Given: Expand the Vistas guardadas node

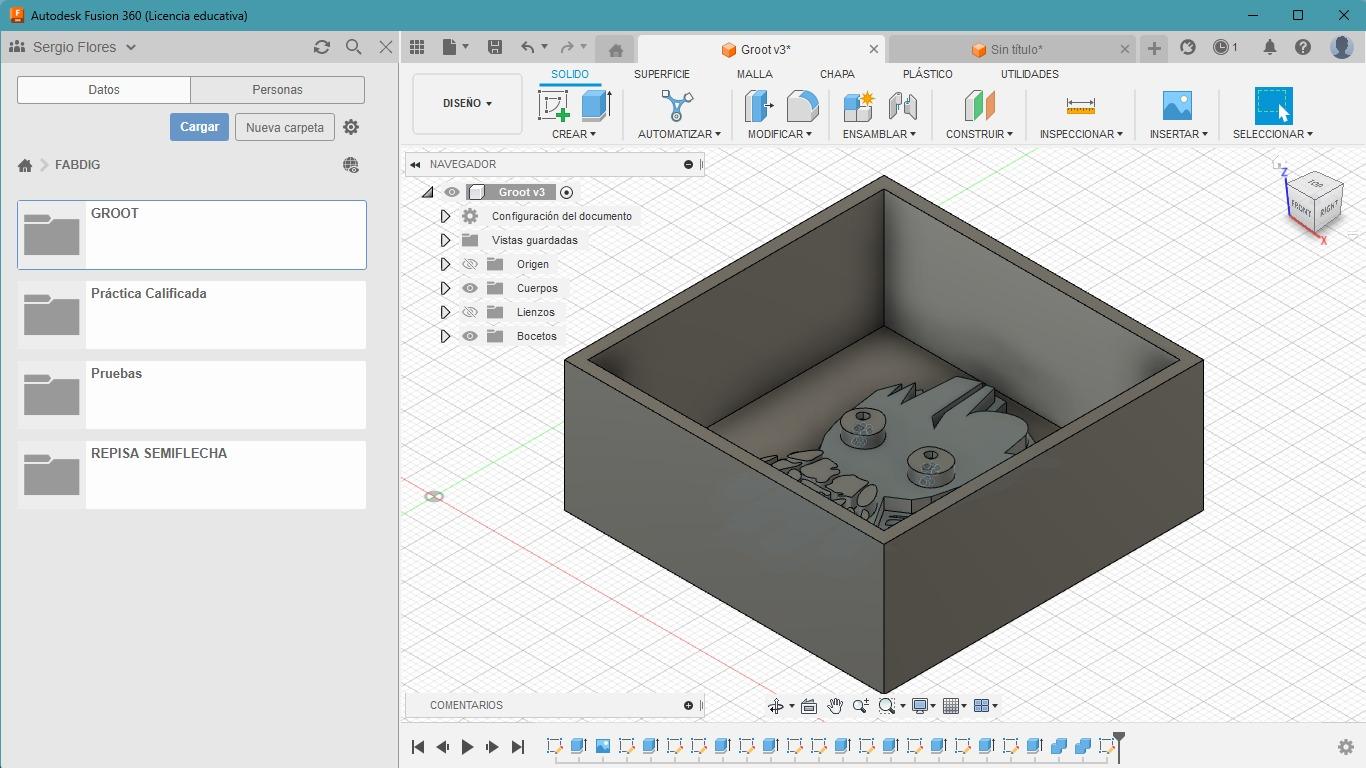Looking at the screenshot, I should tap(445, 240).
